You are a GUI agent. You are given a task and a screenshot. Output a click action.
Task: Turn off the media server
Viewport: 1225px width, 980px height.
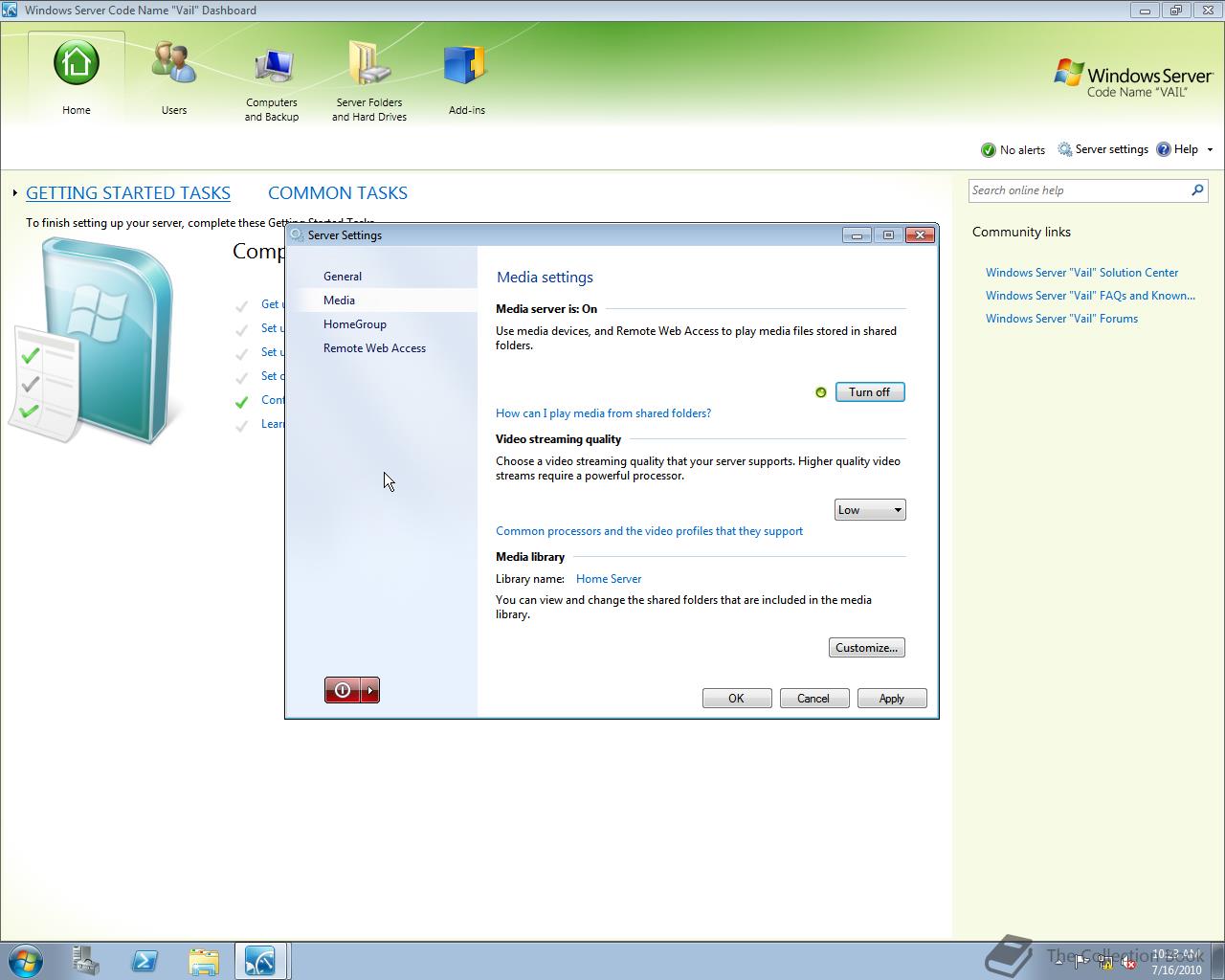point(870,392)
